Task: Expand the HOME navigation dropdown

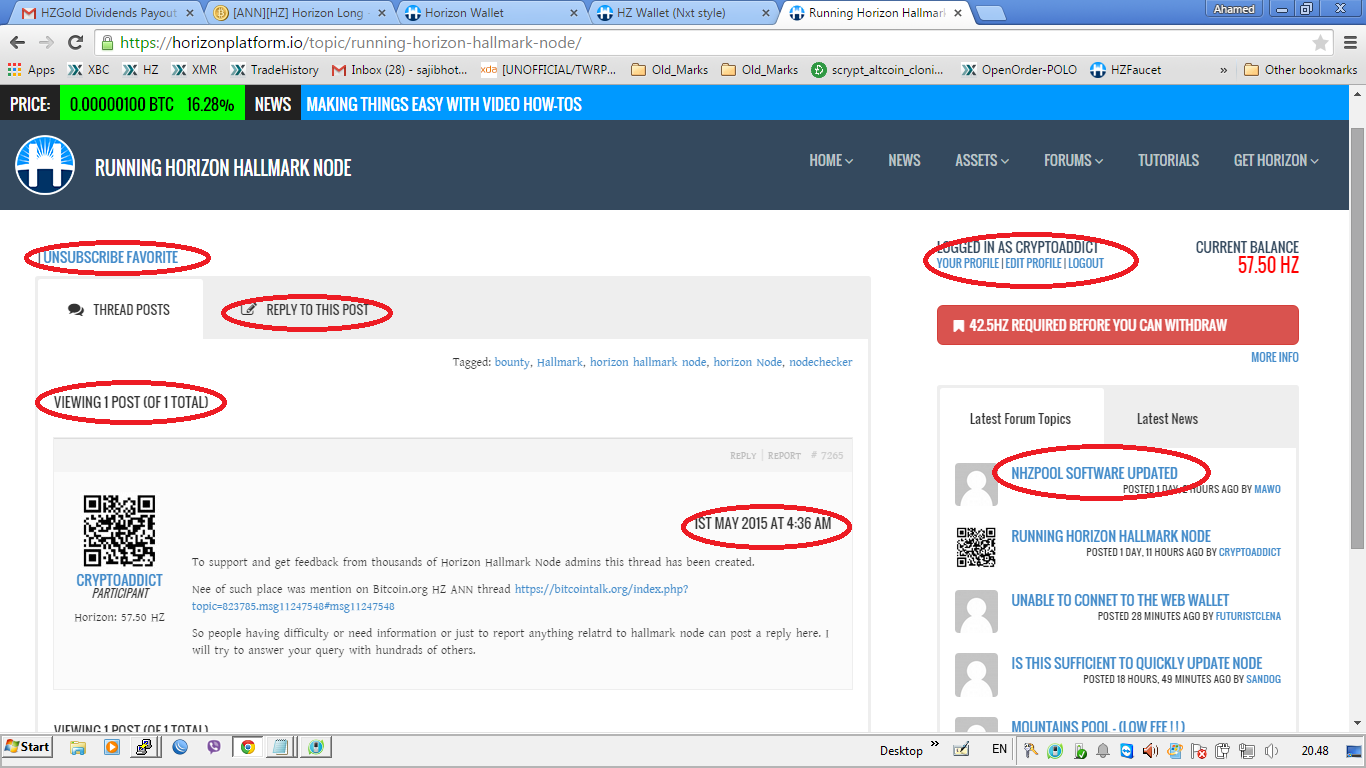Action: [x=831, y=160]
